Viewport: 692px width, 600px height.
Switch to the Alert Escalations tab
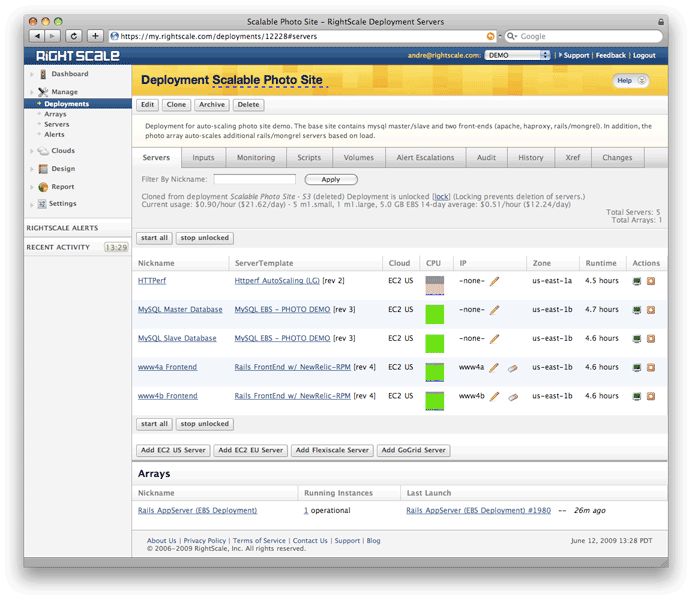click(425, 158)
